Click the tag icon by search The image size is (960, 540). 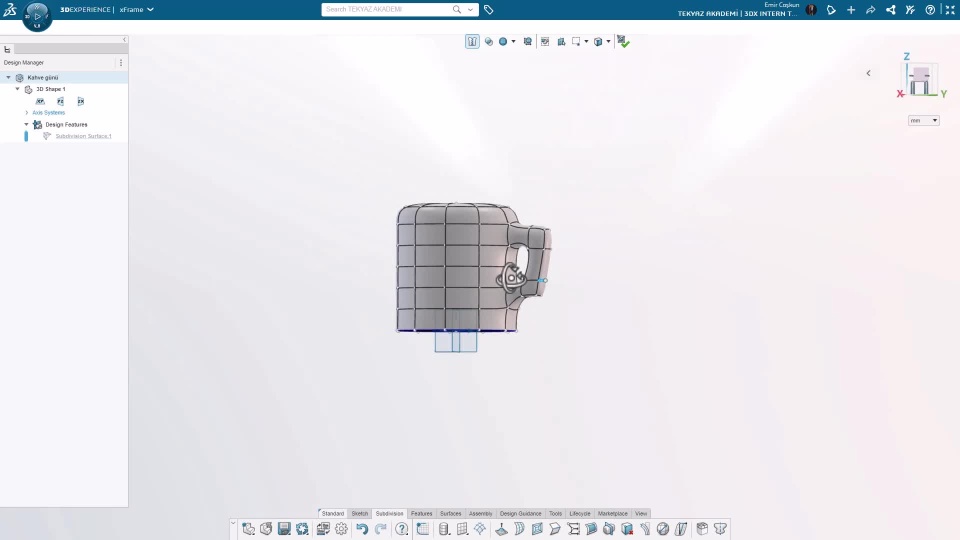point(489,10)
